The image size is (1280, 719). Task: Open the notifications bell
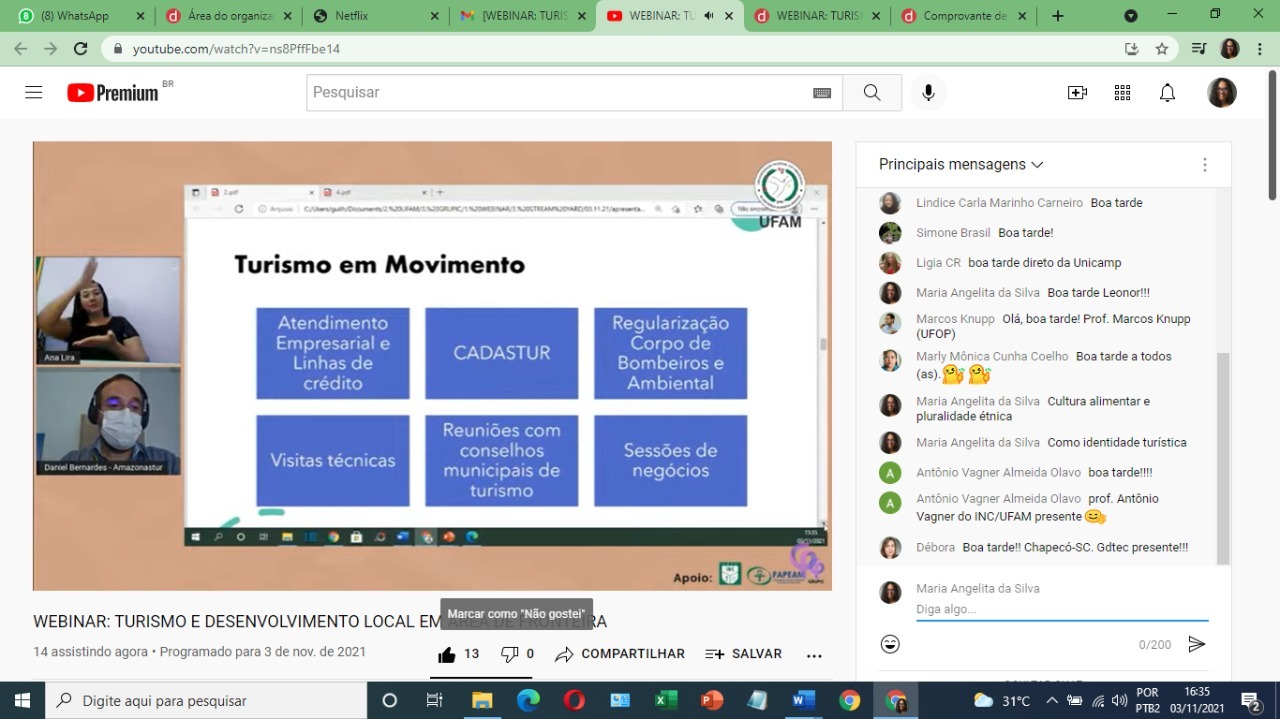[1167, 92]
